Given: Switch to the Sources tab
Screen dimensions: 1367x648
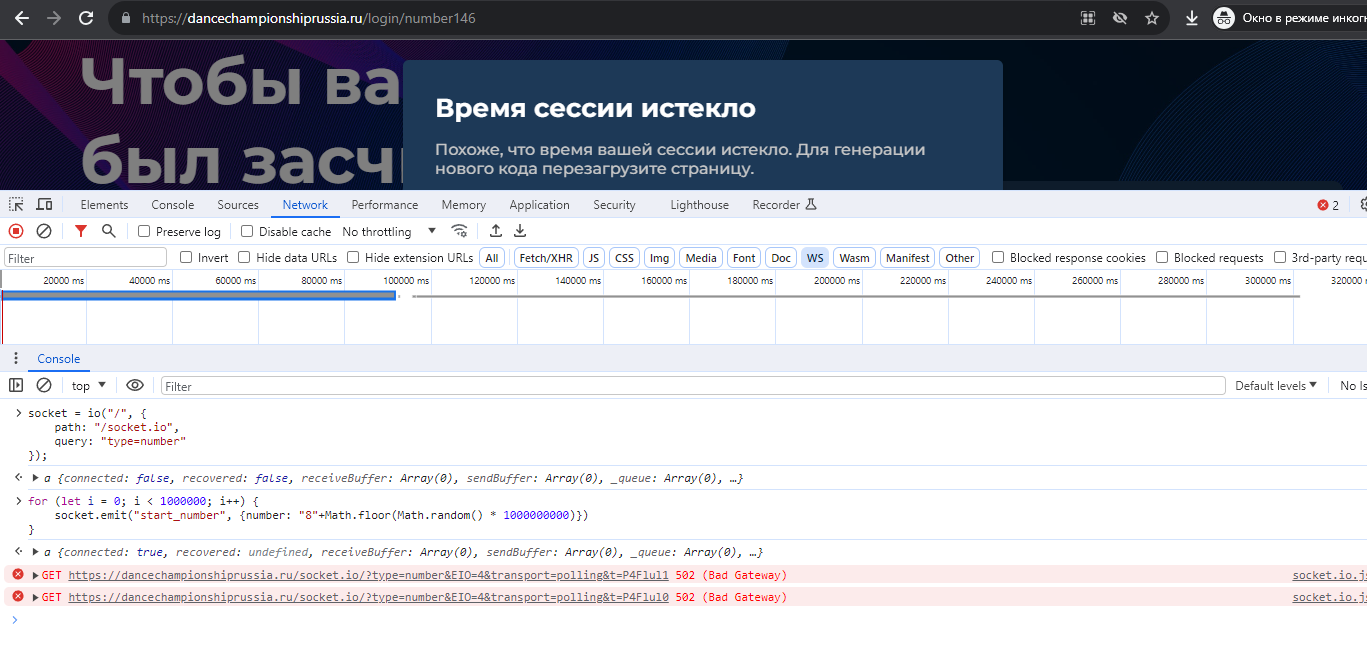Looking at the screenshot, I should 238,205.
